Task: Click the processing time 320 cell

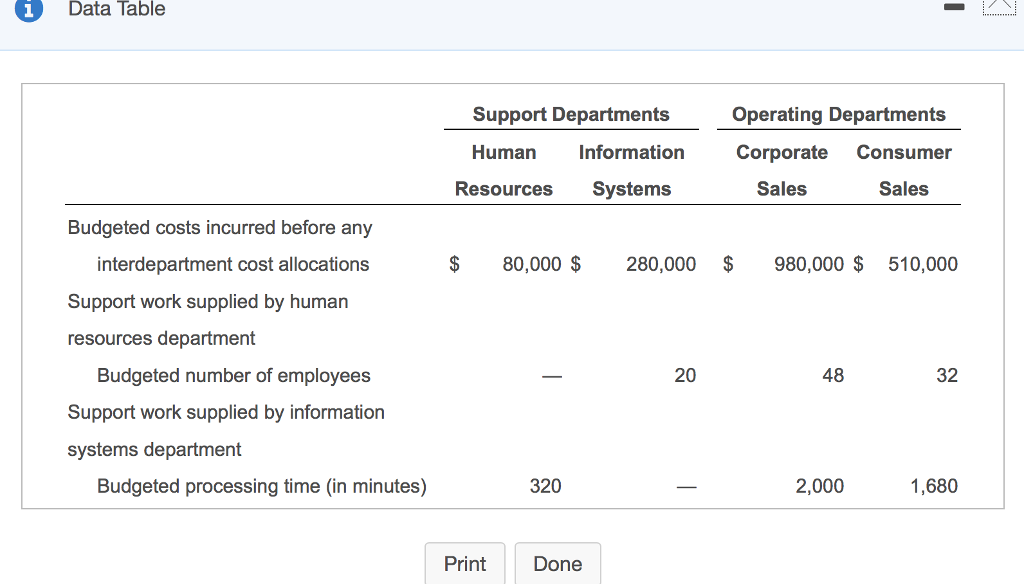Action: (545, 486)
